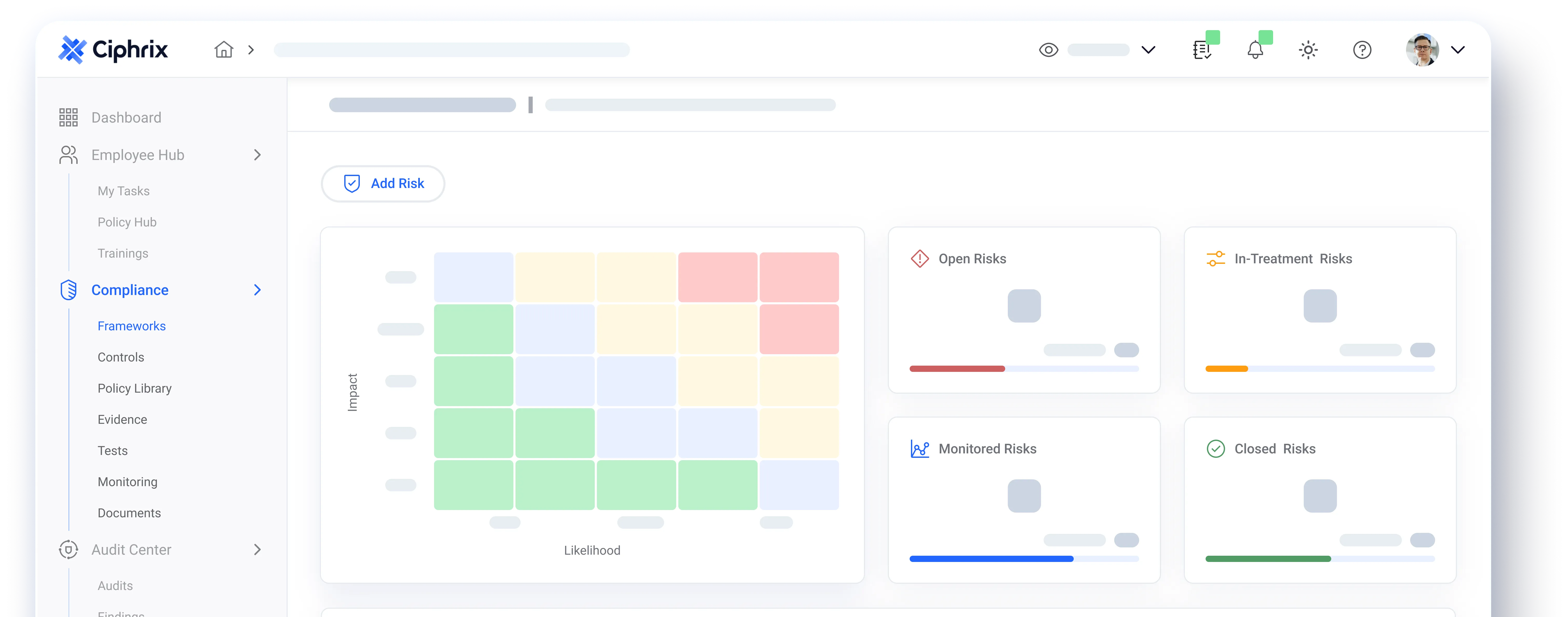The height and width of the screenshot is (617, 1568).
Task: Select top-right red heatmap cell
Action: tap(799, 277)
